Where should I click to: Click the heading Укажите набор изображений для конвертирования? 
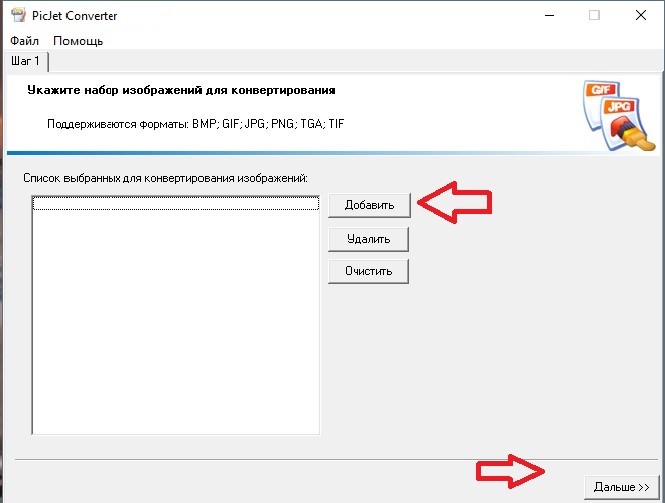tap(178, 90)
